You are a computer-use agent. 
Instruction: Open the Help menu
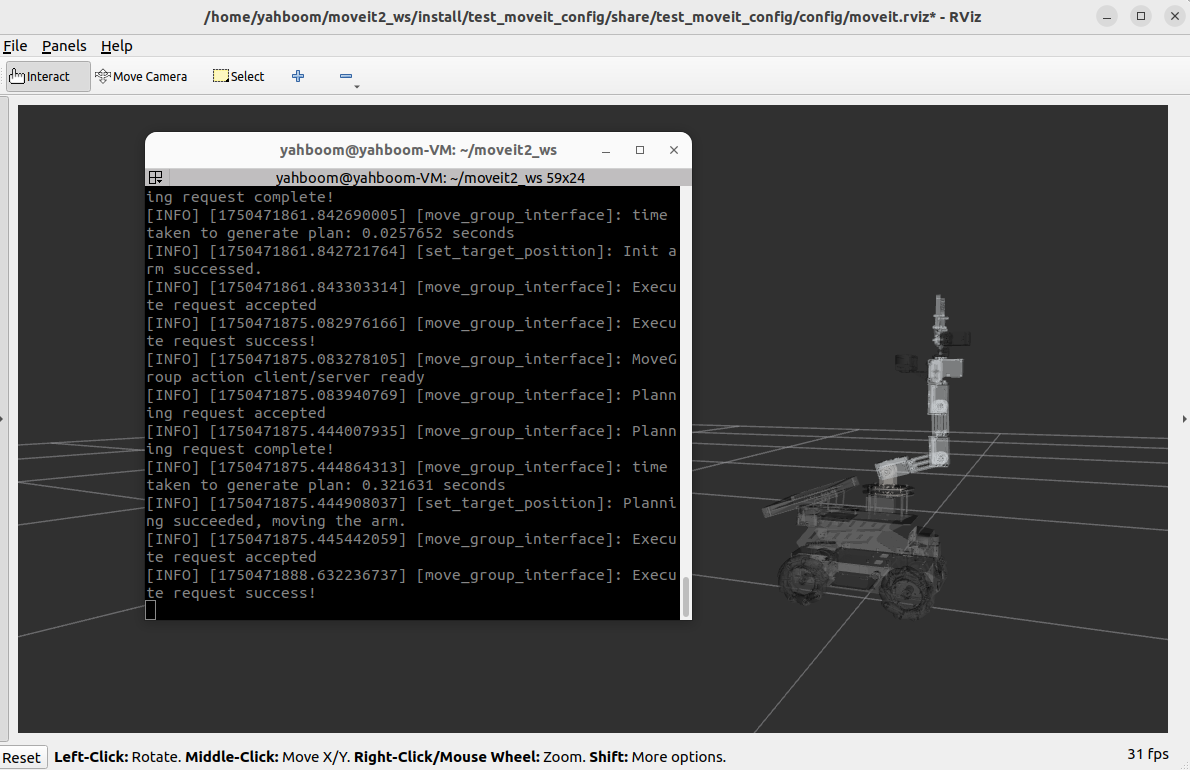pos(116,46)
